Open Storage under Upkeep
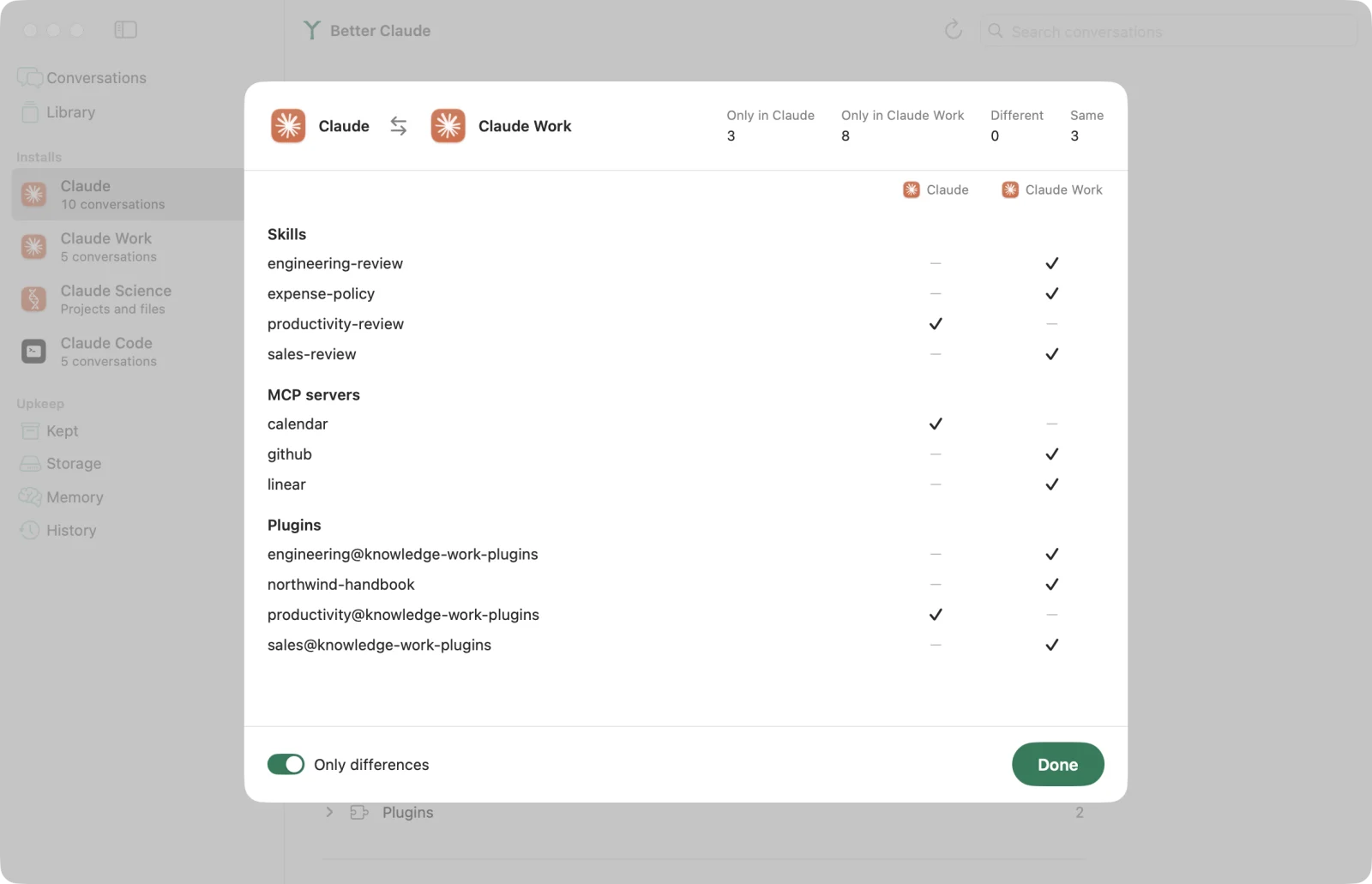Image resolution: width=1372 pixels, height=884 pixels. pyautogui.click(x=61, y=464)
